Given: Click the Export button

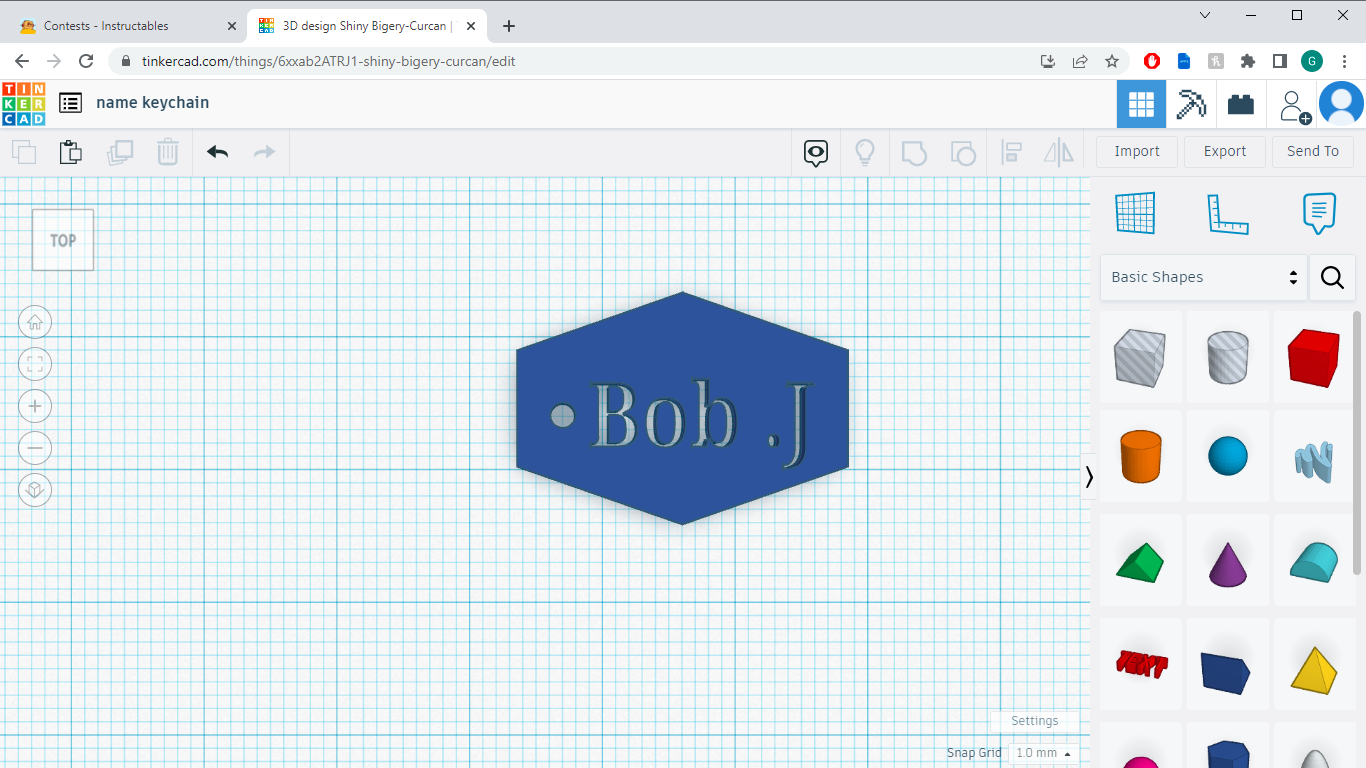Looking at the screenshot, I should [1224, 151].
